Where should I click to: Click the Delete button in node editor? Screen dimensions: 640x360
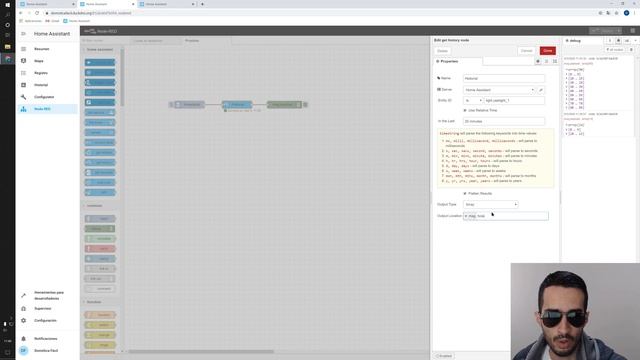(x=442, y=51)
